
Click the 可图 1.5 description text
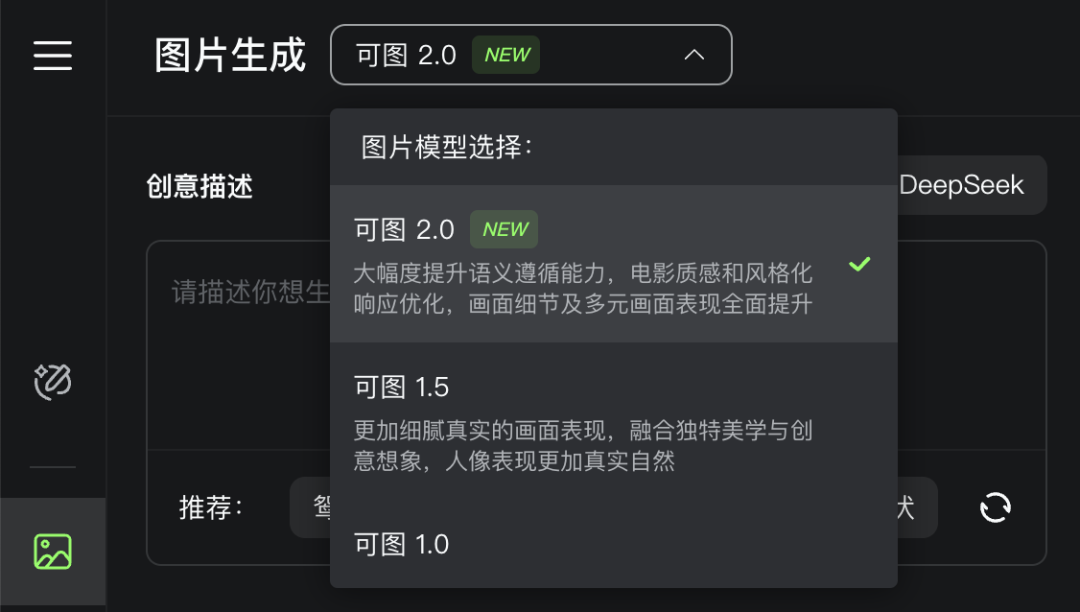pos(583,445)
